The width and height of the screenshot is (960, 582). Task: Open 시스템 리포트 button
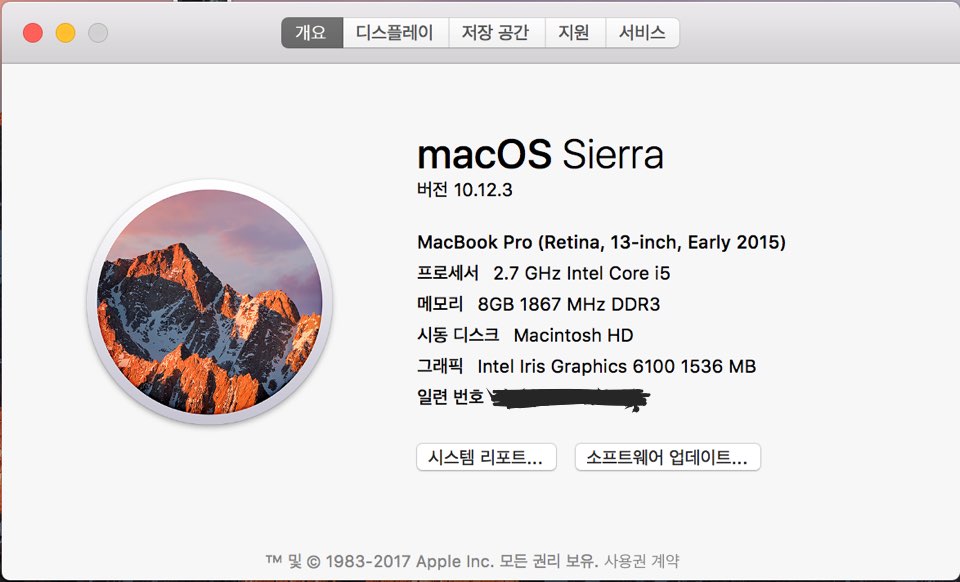coord(486,457)
